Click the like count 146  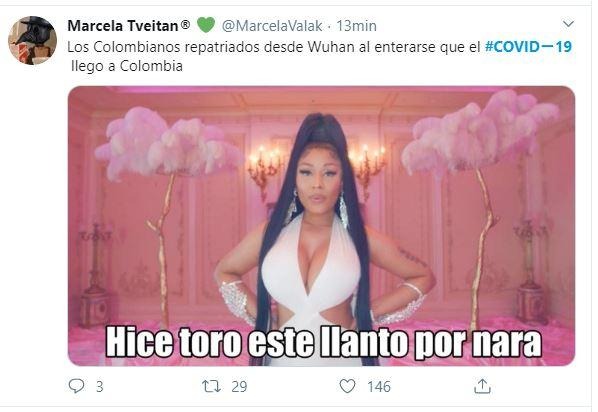pos(379,387)
